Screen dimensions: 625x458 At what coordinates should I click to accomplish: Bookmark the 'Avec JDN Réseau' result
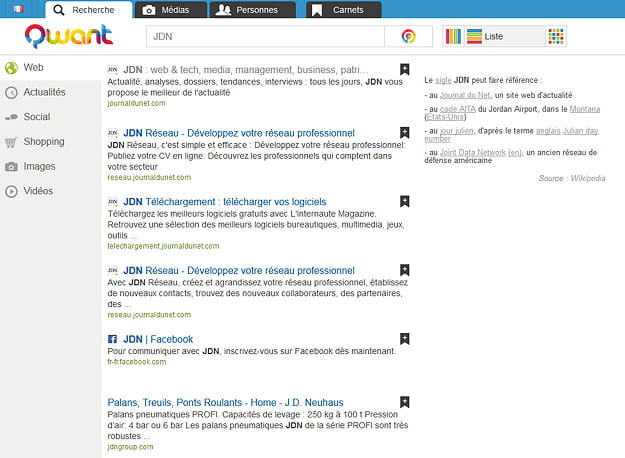pos(405,270)
